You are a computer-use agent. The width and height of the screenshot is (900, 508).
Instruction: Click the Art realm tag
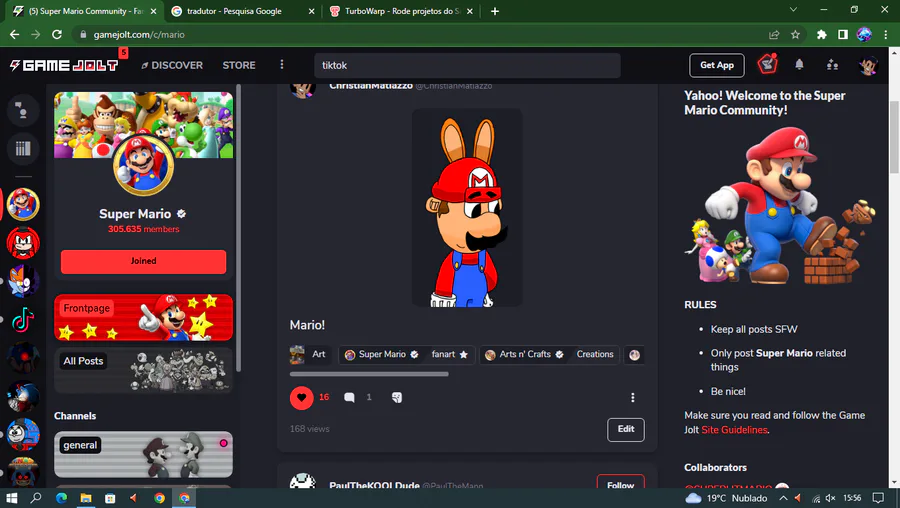click(x=308, y=355)
